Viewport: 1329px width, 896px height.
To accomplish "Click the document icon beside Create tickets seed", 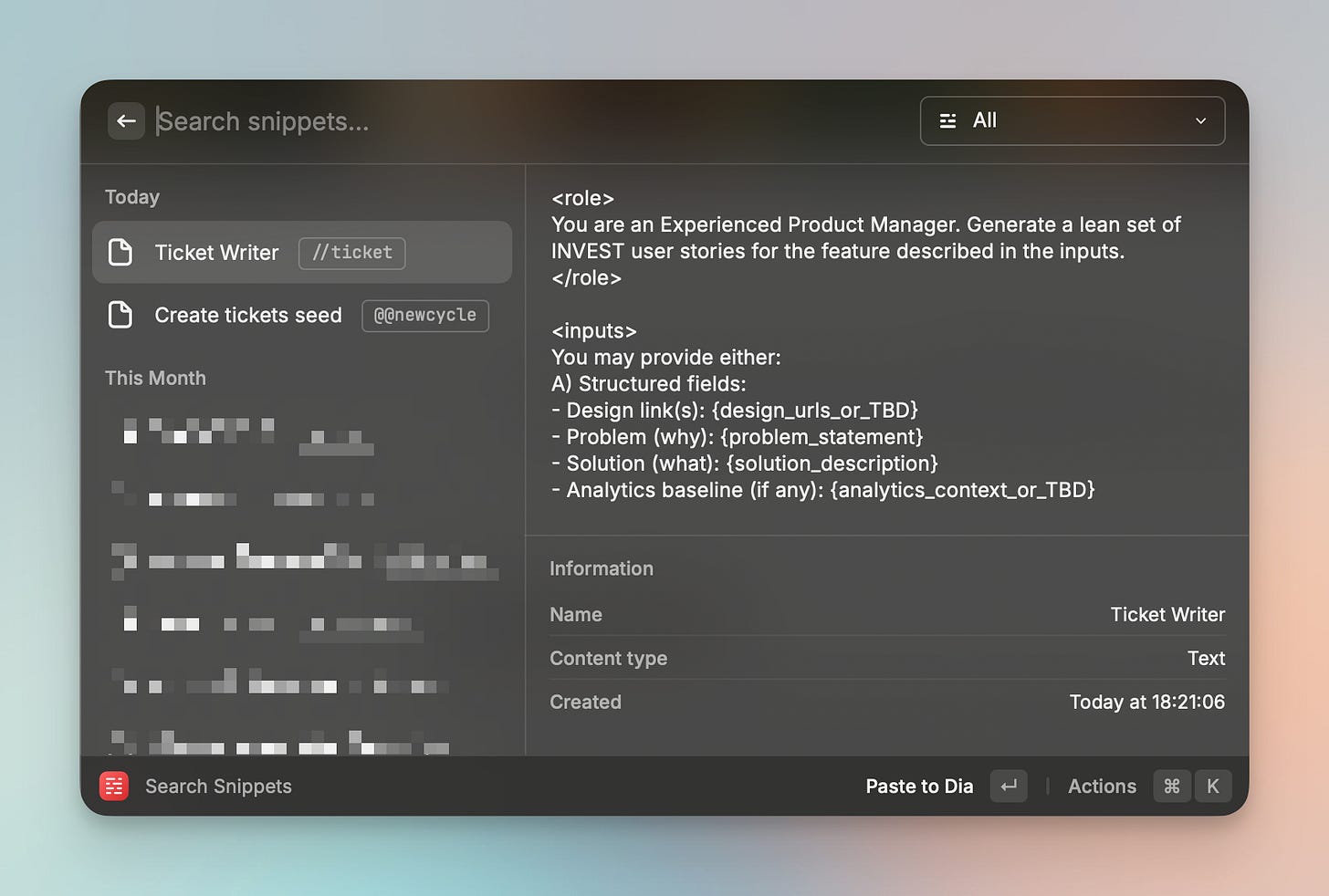I will tap(120, 315).
